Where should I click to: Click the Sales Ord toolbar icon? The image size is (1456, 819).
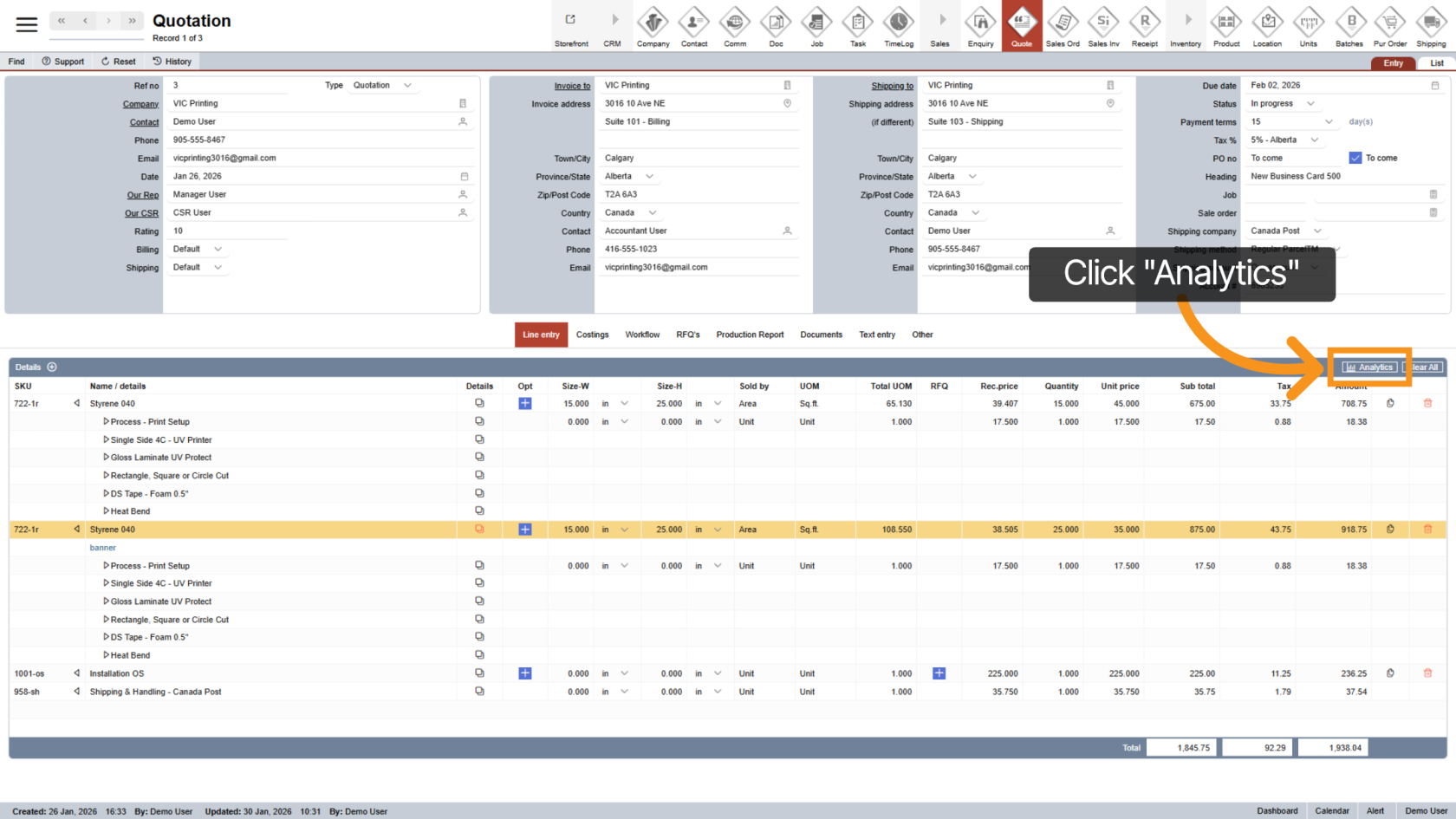(1062, 26)
